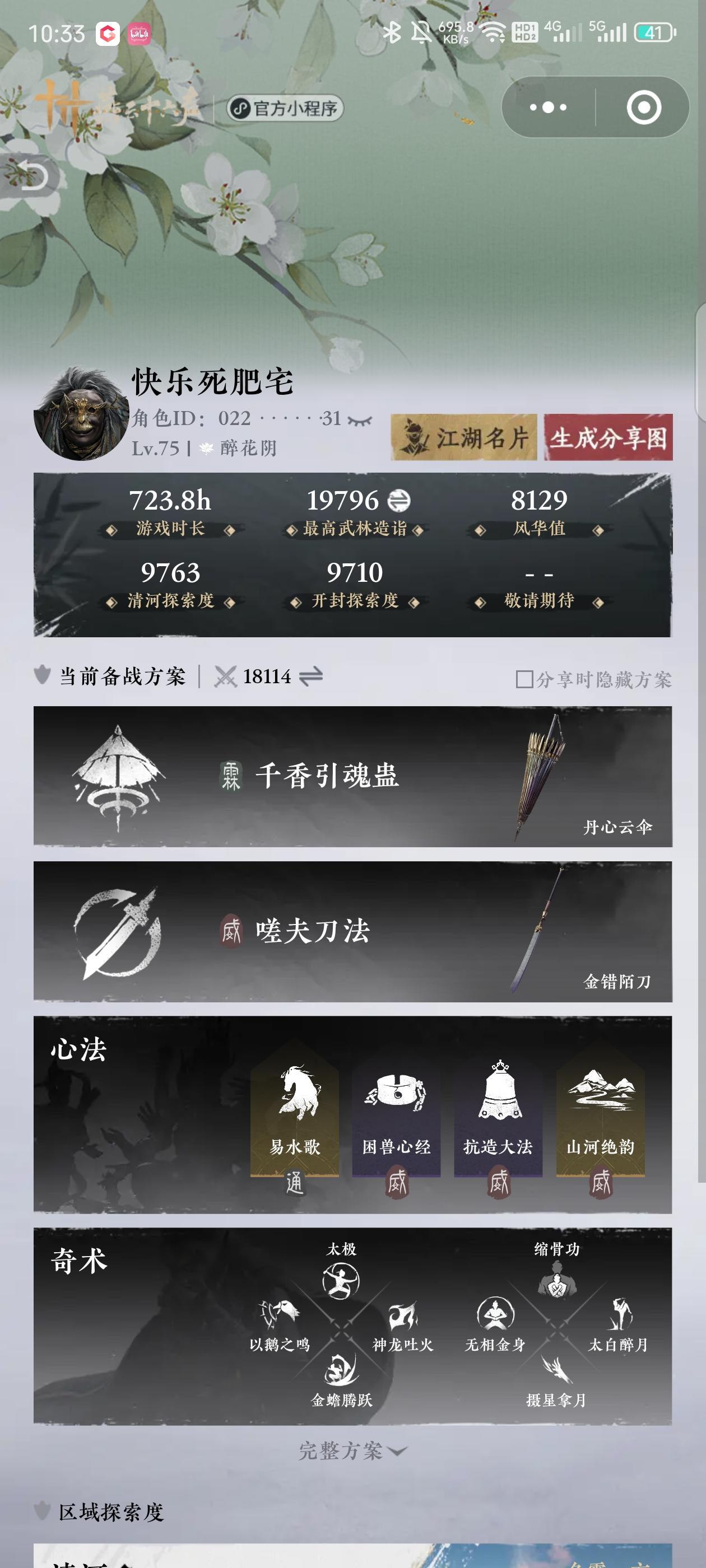Open the 千香引魂蛊 weapon panel

coord(352,776)
